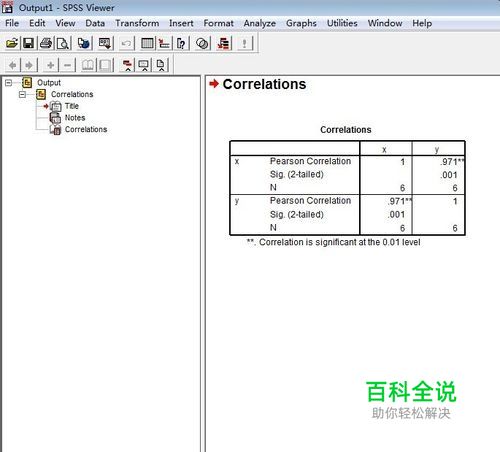Select the Title item in outline tree
Screen dimensions: 500x452
point(72,106)
